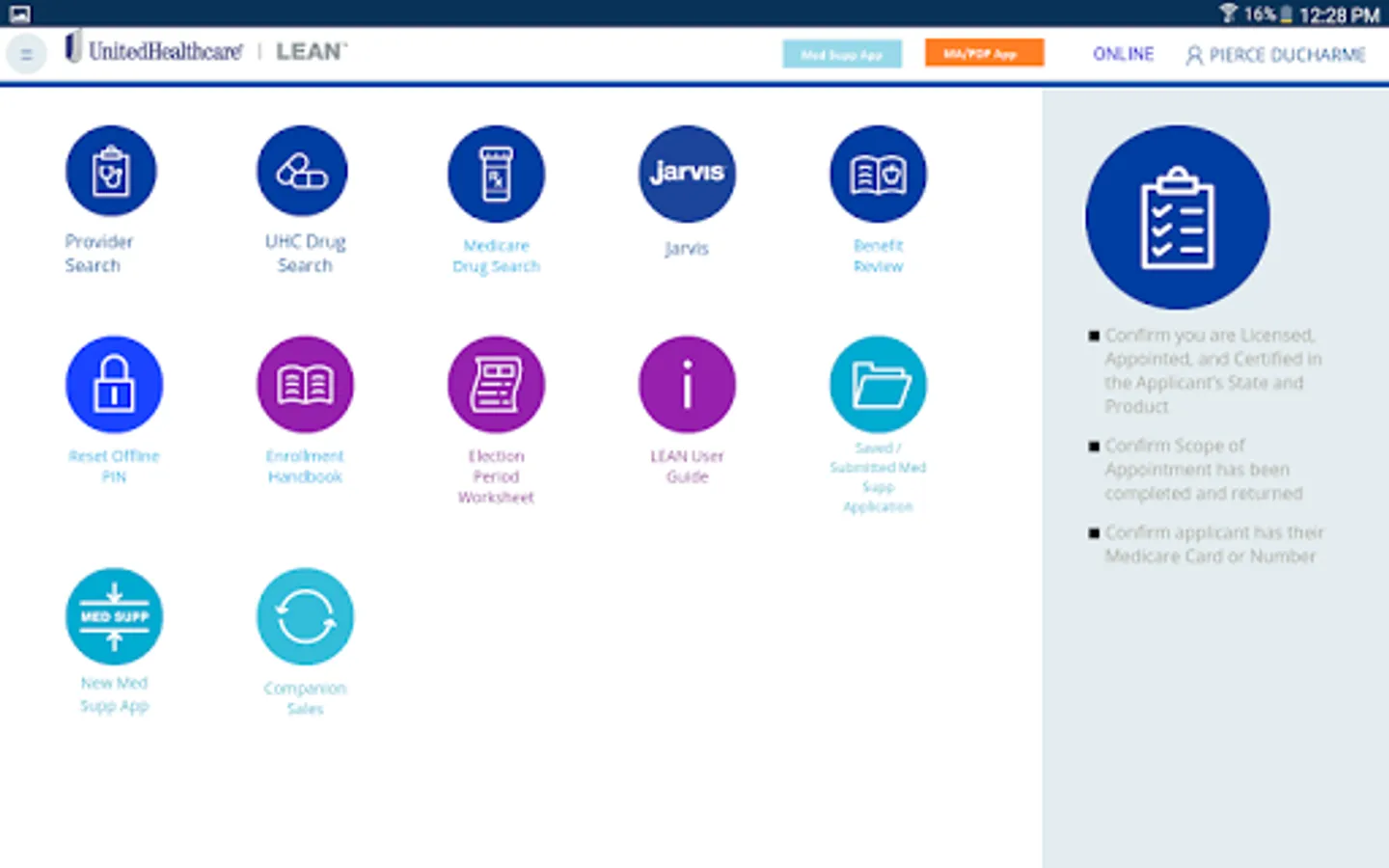Image resolution: width=1389 pixels, height=868 pixels.
Task: Tap the Saved / Submitted Med Supp Application label
Action: pyautogui.click(x=878, y=477)
